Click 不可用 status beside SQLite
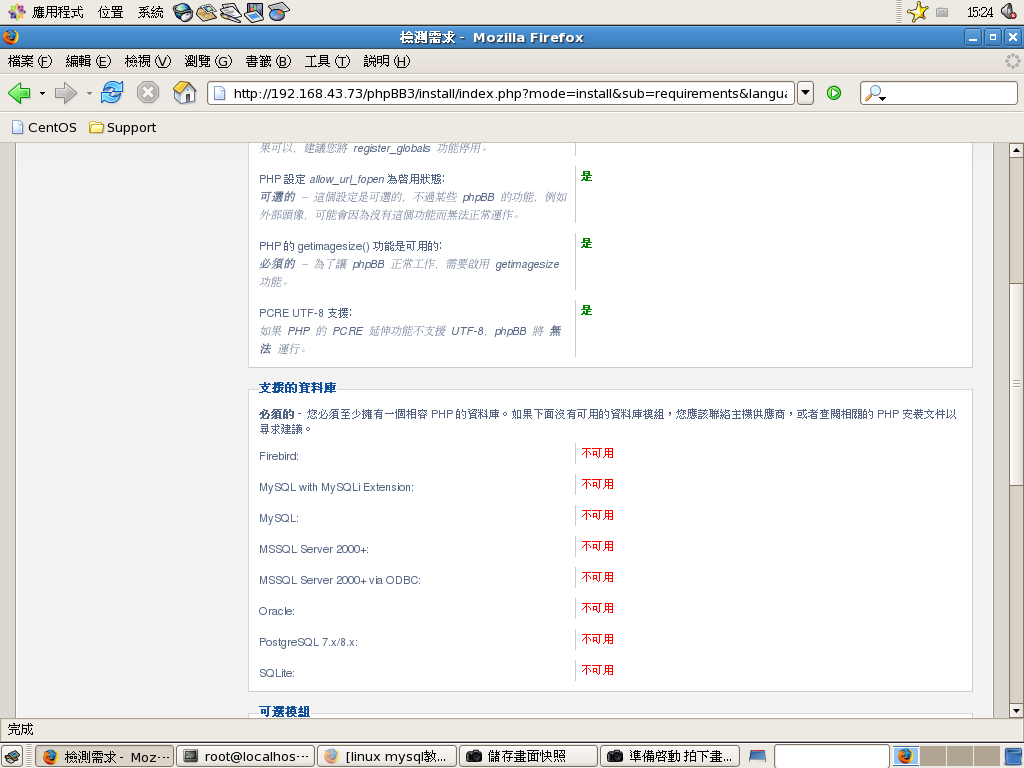The height and width of the screenshot is (768, 1024). pos(598,670)
